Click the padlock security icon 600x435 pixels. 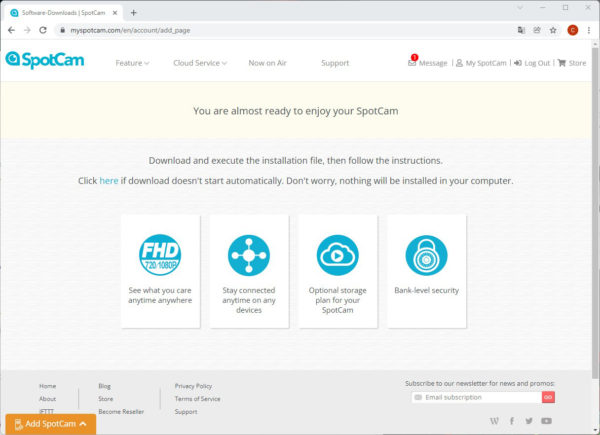[426, 255]
